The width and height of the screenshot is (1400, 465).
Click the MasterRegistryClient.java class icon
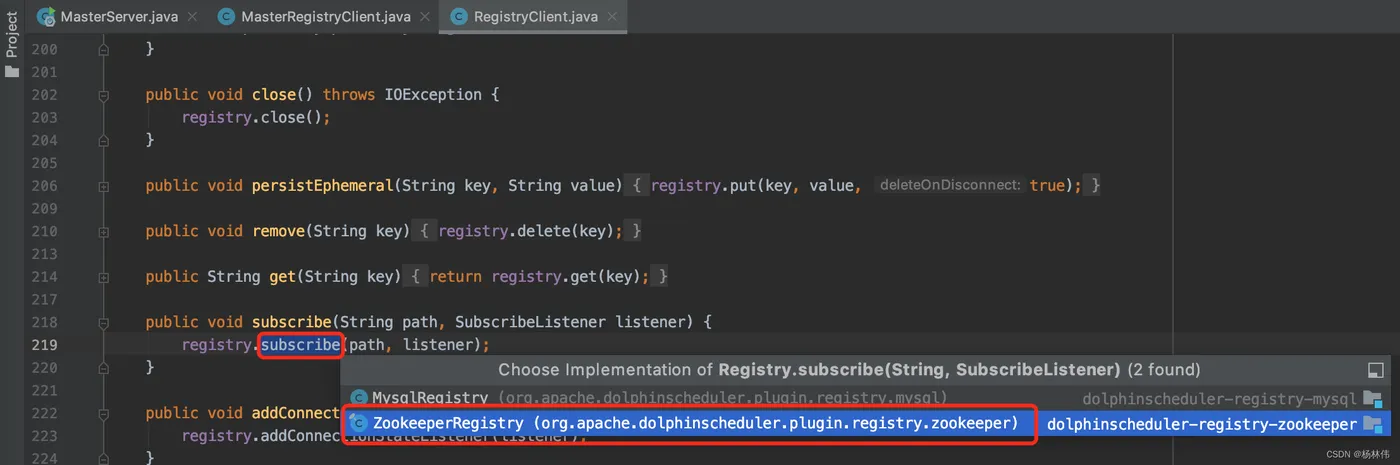[x=227, y=17]
